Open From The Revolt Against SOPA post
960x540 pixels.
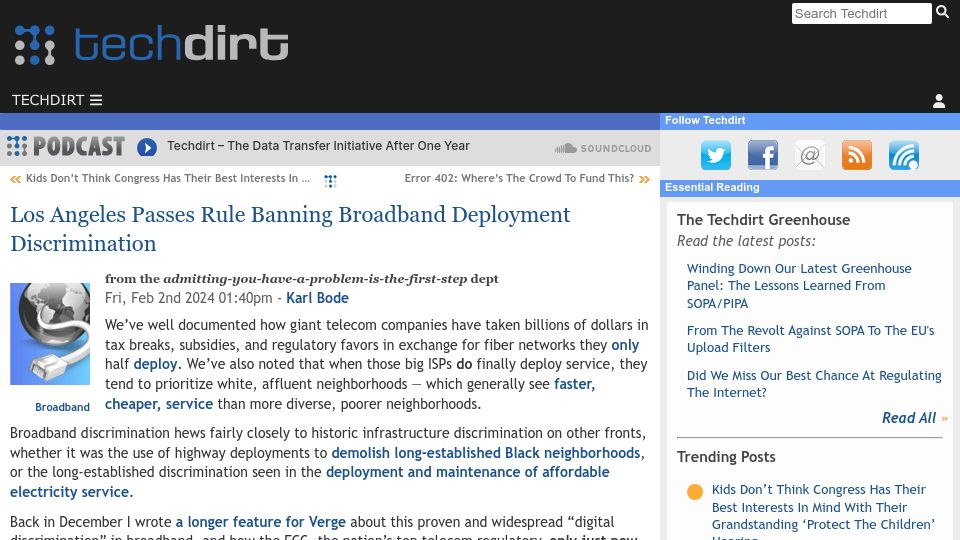coord(811,339)
